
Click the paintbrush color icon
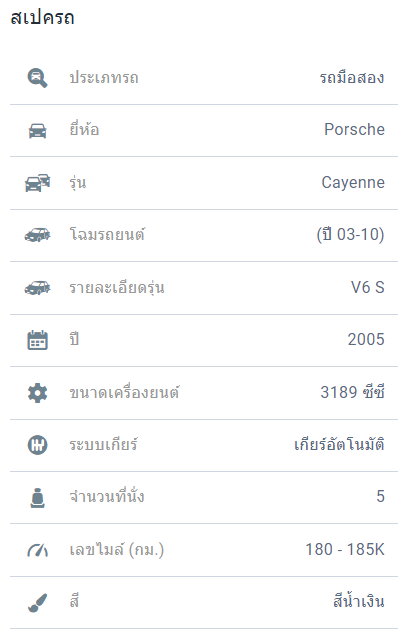coord(38,603)
